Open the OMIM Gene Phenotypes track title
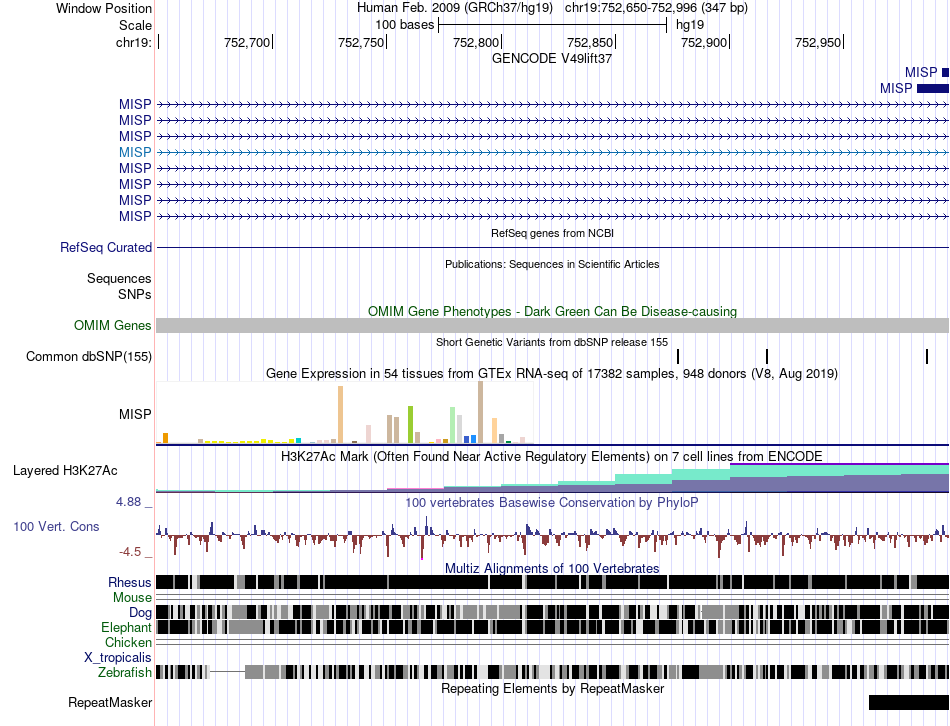Image resolution: width=950 pixels, height=726 pixels. click(552, 311)
